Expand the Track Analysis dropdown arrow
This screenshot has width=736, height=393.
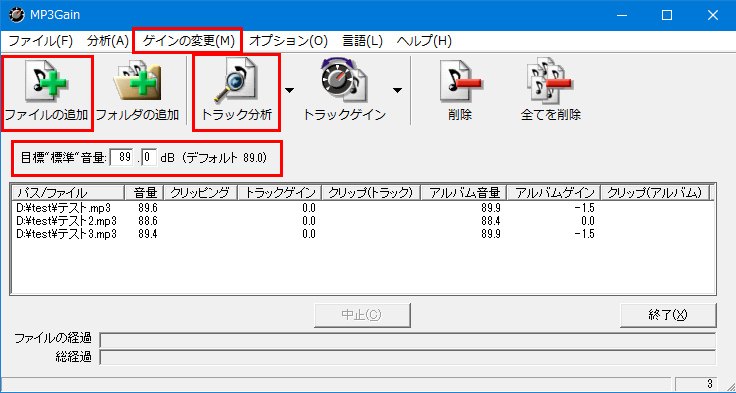pyautogui.click(x=290, y=90)
